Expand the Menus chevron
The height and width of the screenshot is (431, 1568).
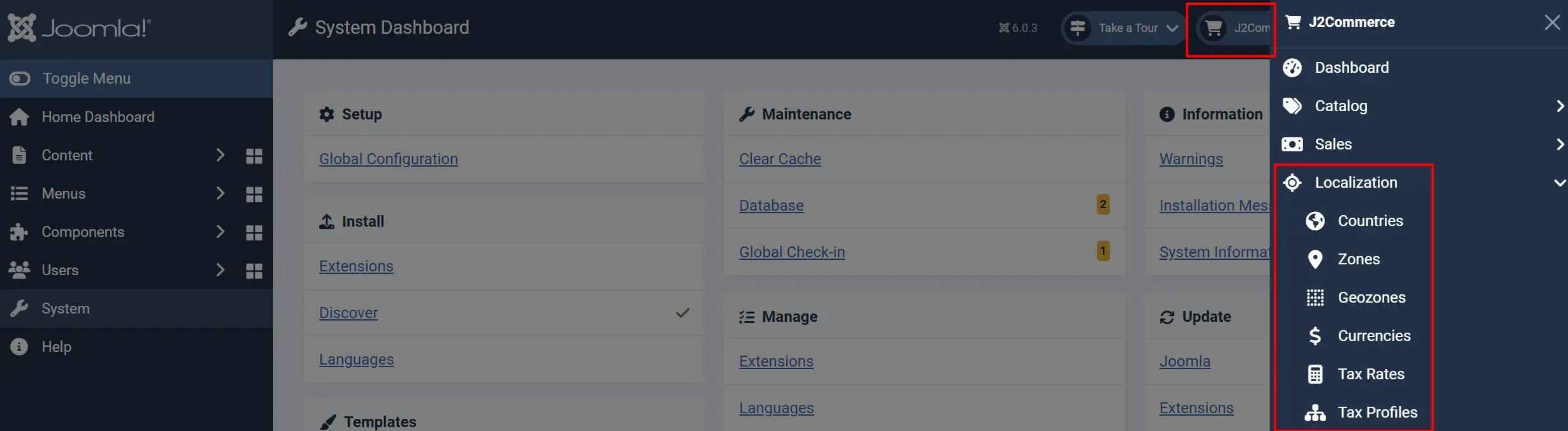[x=220, y=193]
